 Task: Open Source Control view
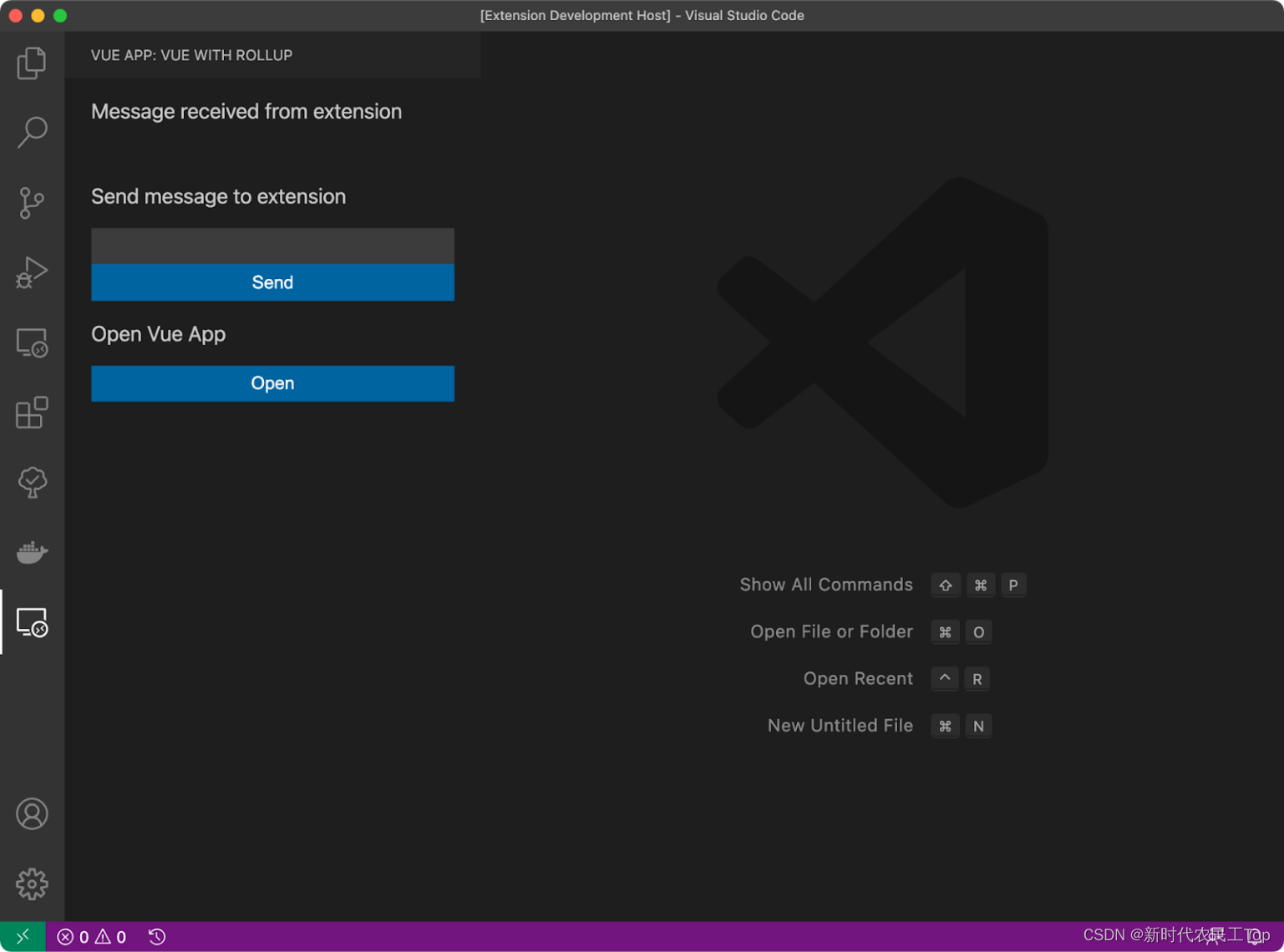(x=32, y=202)
